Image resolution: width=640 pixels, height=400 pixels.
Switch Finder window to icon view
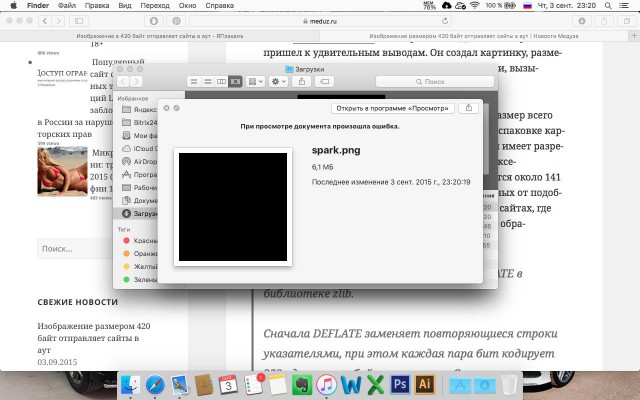[x=194, y=82]
